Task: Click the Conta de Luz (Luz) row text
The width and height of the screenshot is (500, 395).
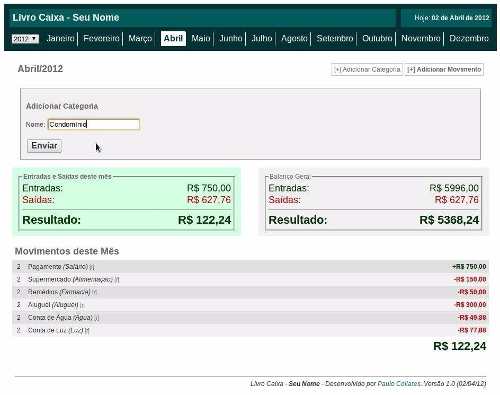Action: point(55,330)
